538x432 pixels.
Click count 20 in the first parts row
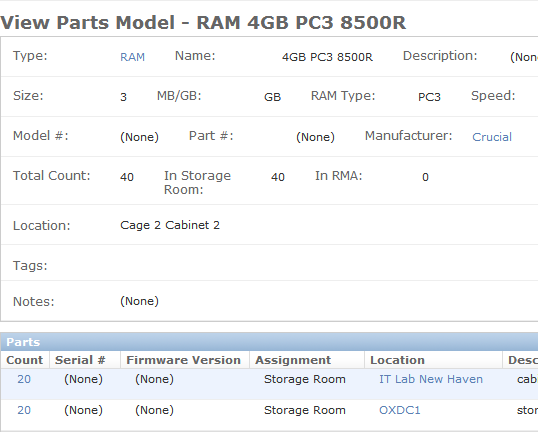(x=24, y=379)
